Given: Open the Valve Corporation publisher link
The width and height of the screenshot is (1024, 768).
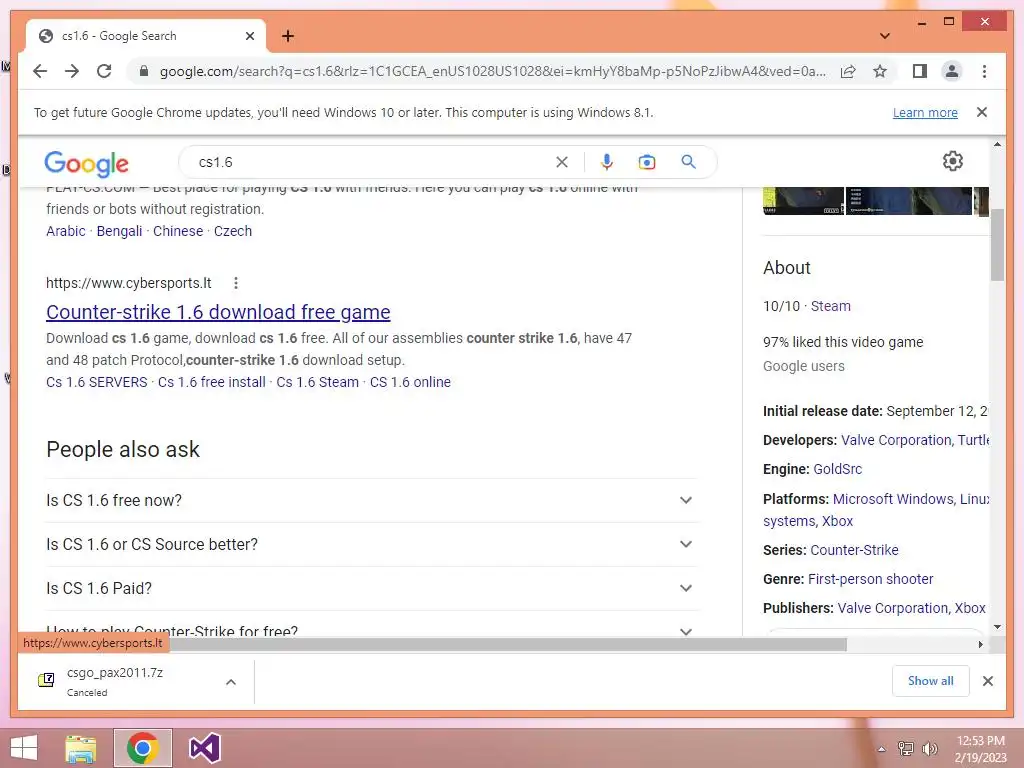Looking at the screenshot, I should tap(893, 608).
